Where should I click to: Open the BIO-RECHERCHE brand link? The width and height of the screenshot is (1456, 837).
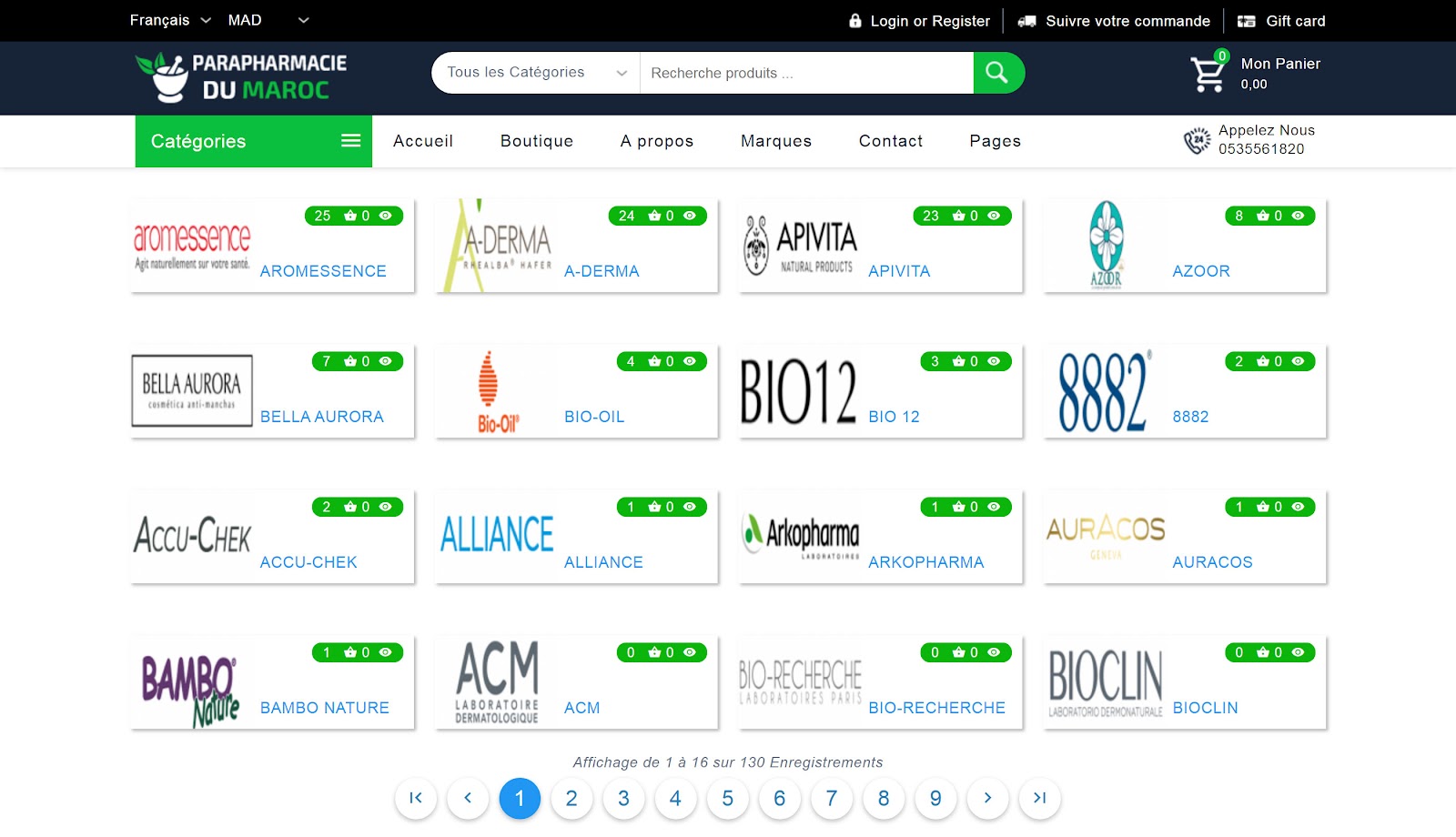tap(937, 708)
